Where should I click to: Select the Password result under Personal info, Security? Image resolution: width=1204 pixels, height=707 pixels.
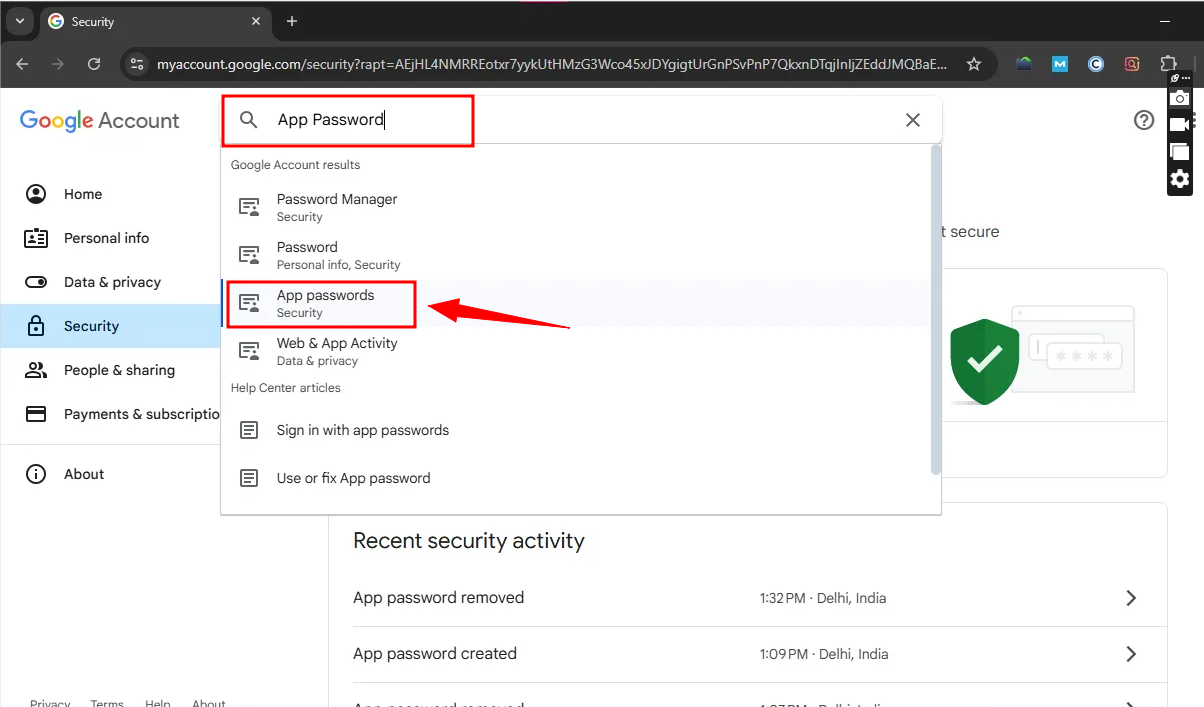pyautogui.click(x=576, y=255)
